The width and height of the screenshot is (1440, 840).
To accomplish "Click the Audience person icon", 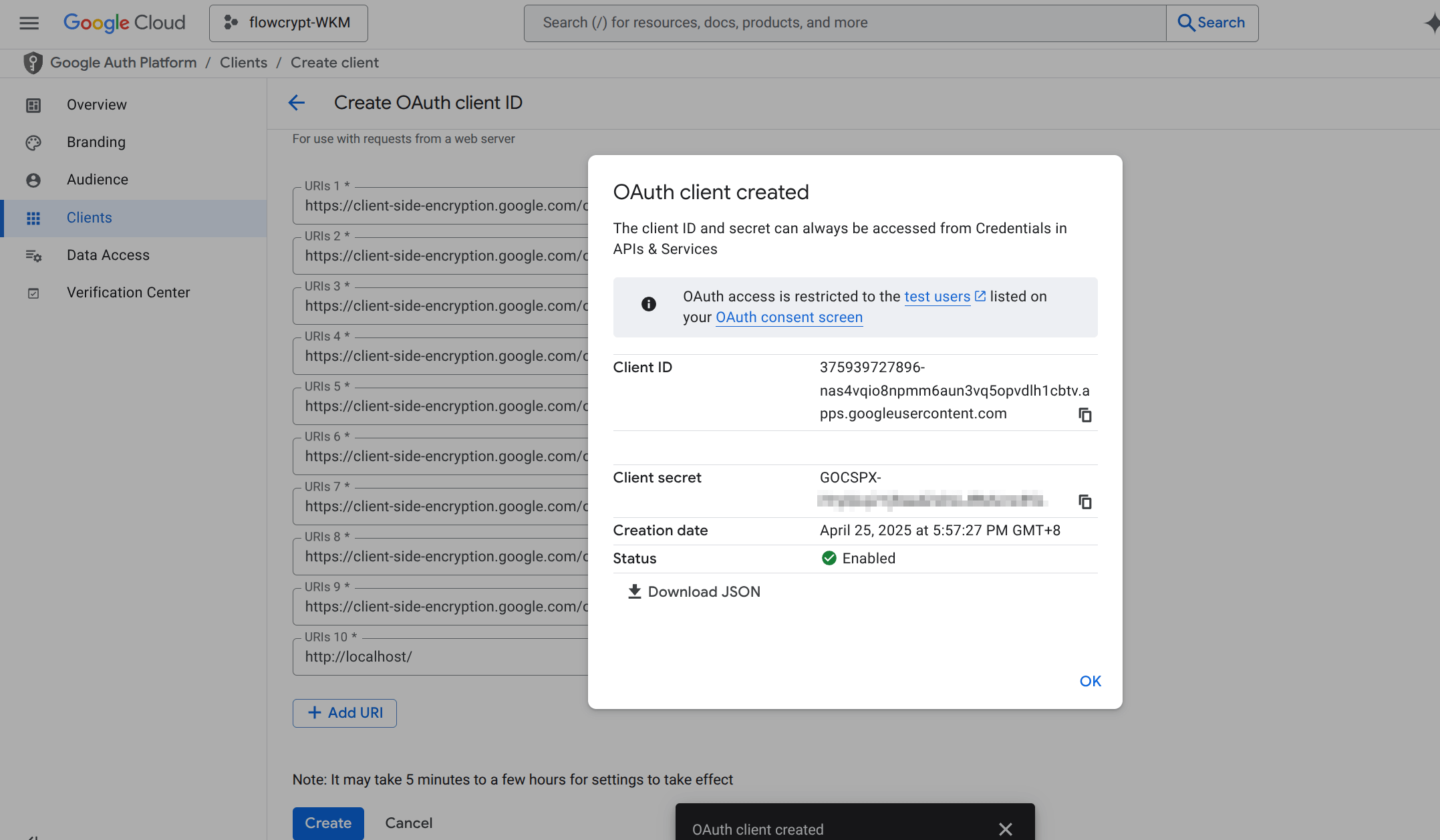I will (x=33, y=180).
